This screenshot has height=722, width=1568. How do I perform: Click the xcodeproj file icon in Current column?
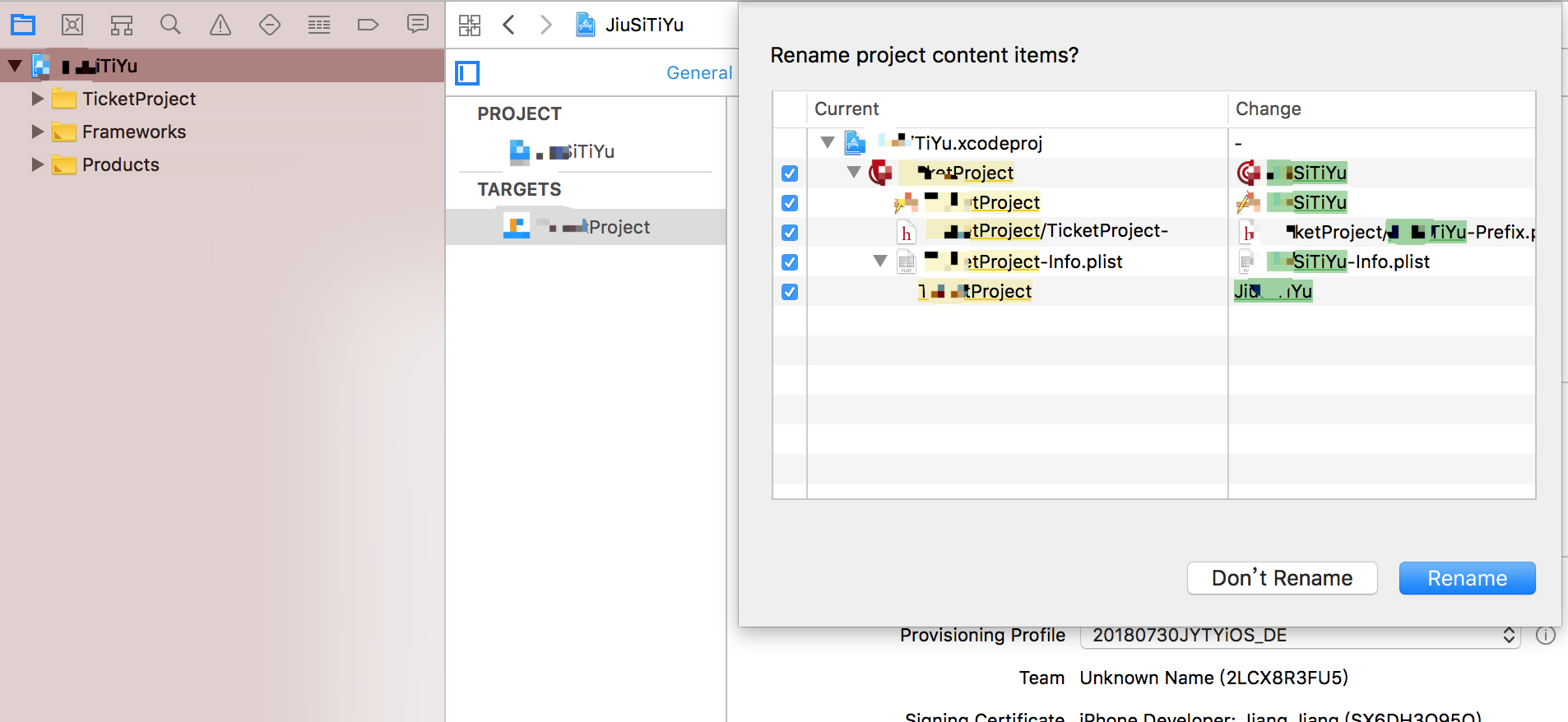click(x=856, y=143)
